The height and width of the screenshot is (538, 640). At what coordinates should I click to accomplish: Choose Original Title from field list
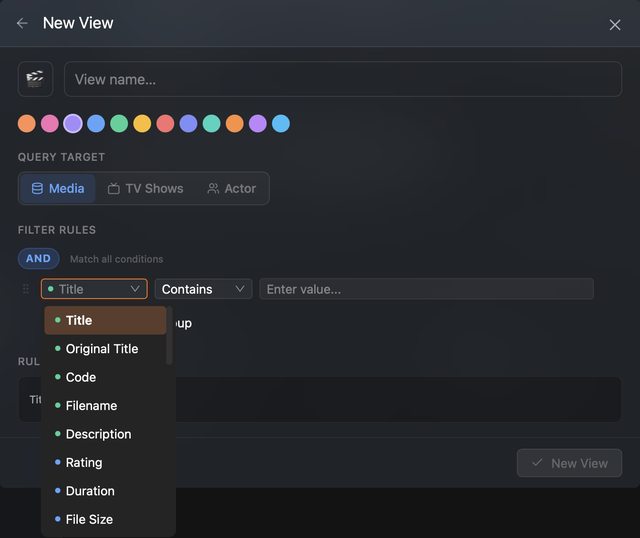pyautogui.click(x=105, y=349)
